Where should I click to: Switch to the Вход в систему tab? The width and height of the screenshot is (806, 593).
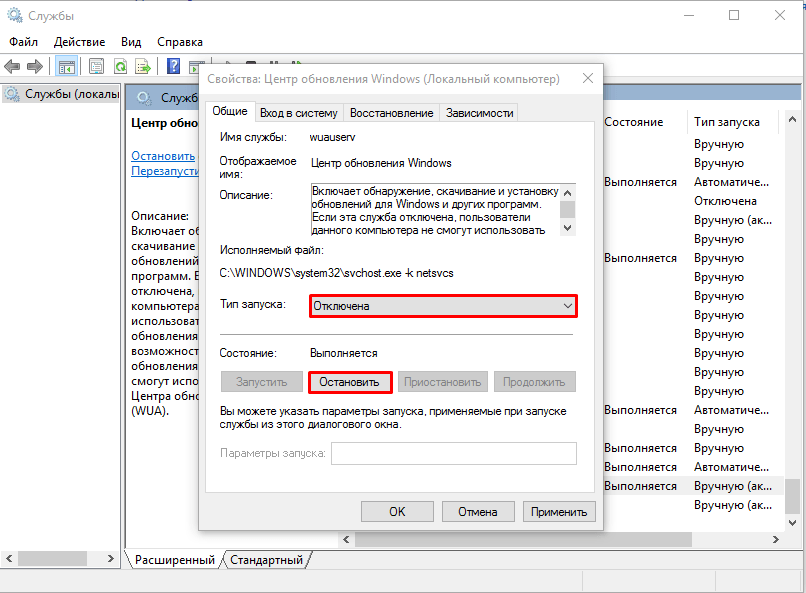pos(299,113)
